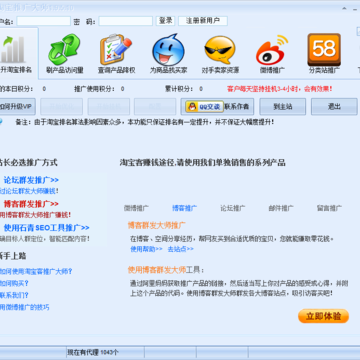Click the 使用博客群发大师工具 heading
Viewport: 360px width, 360px height.
(x=165, y=270)
